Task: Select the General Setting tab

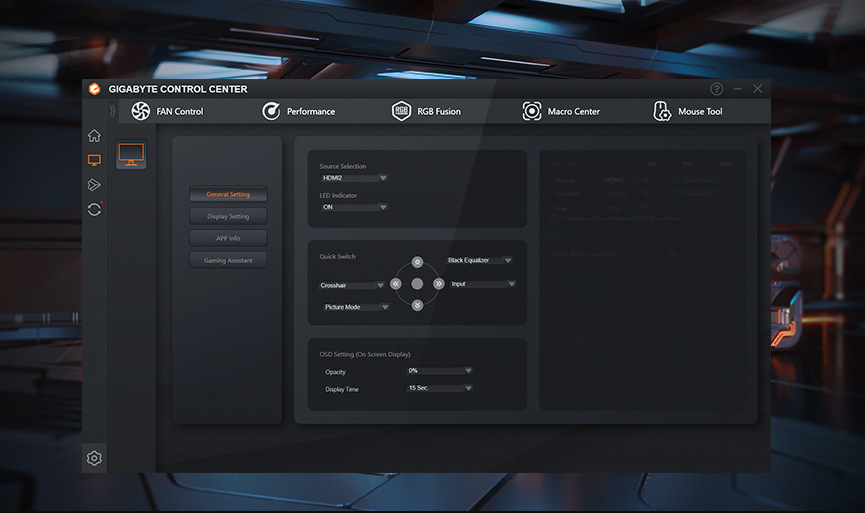Action: [x=228, y=194]
